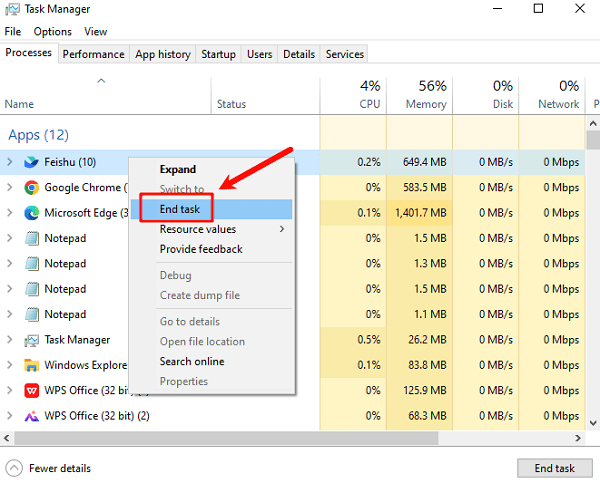Open the Options menu
600x483 pixels.
pos(52,32)
